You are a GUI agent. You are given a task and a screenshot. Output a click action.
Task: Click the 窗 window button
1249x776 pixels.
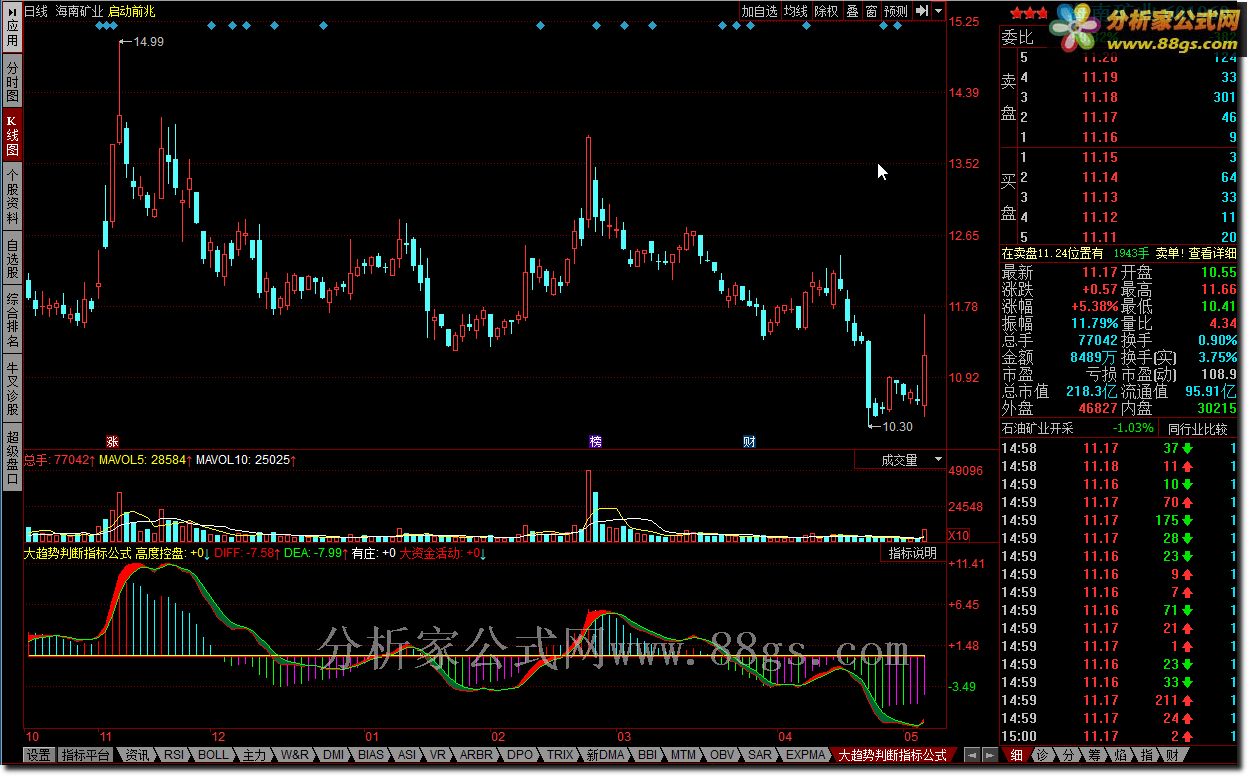pos(871,11)
